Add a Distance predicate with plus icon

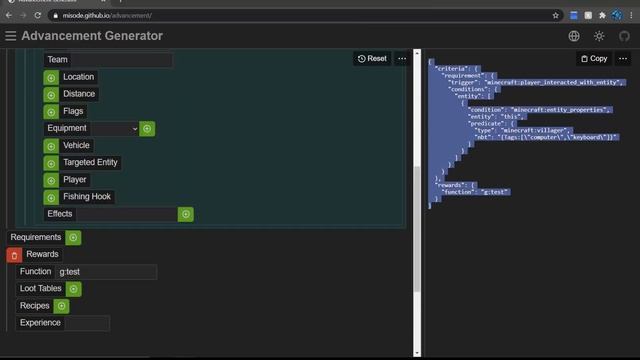point(51,95)
